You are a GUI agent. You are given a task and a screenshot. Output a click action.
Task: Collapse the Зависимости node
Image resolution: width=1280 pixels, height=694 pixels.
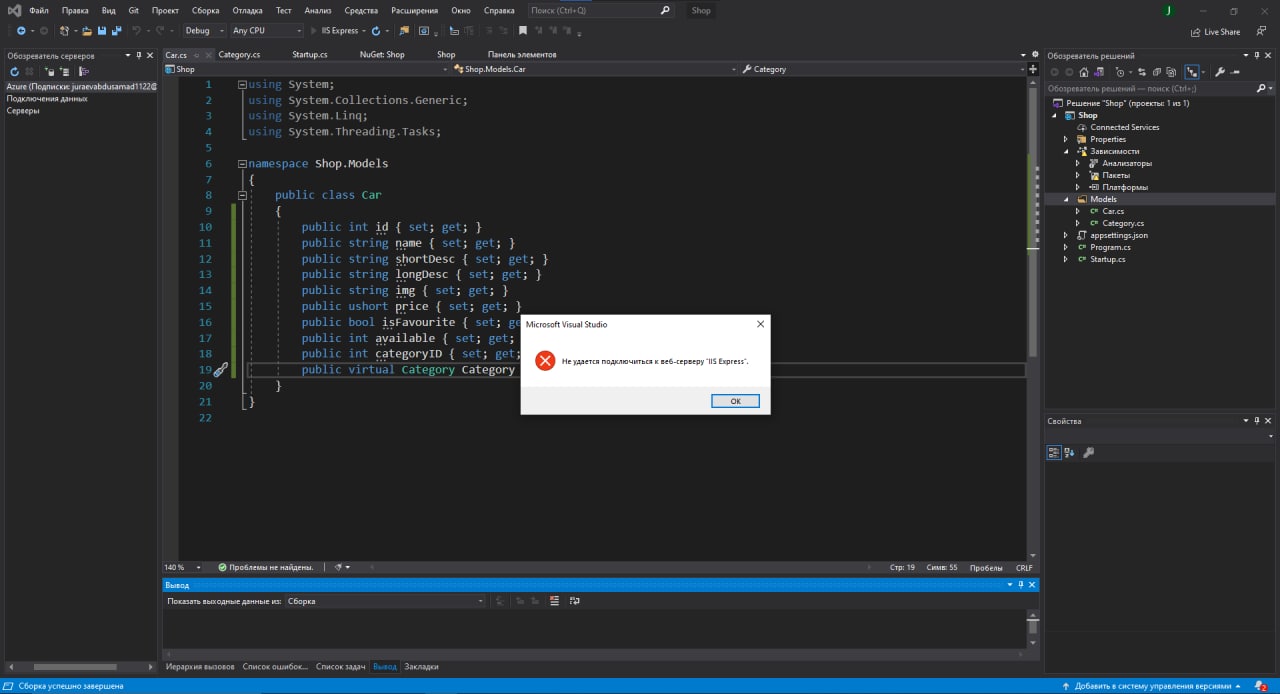pyautogui.click(x=1066, y=151)
